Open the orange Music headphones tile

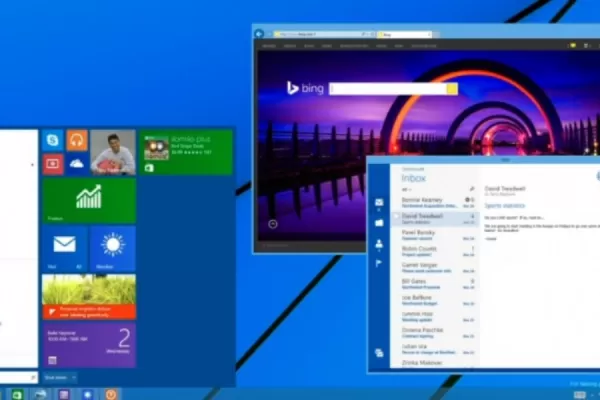click(77, 140)
